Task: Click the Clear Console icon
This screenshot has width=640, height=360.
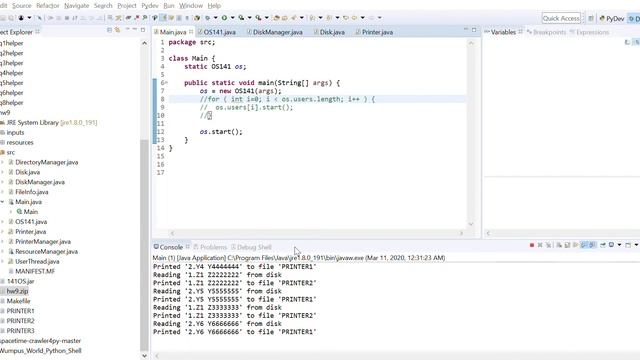Action: [x=559, y=245]
